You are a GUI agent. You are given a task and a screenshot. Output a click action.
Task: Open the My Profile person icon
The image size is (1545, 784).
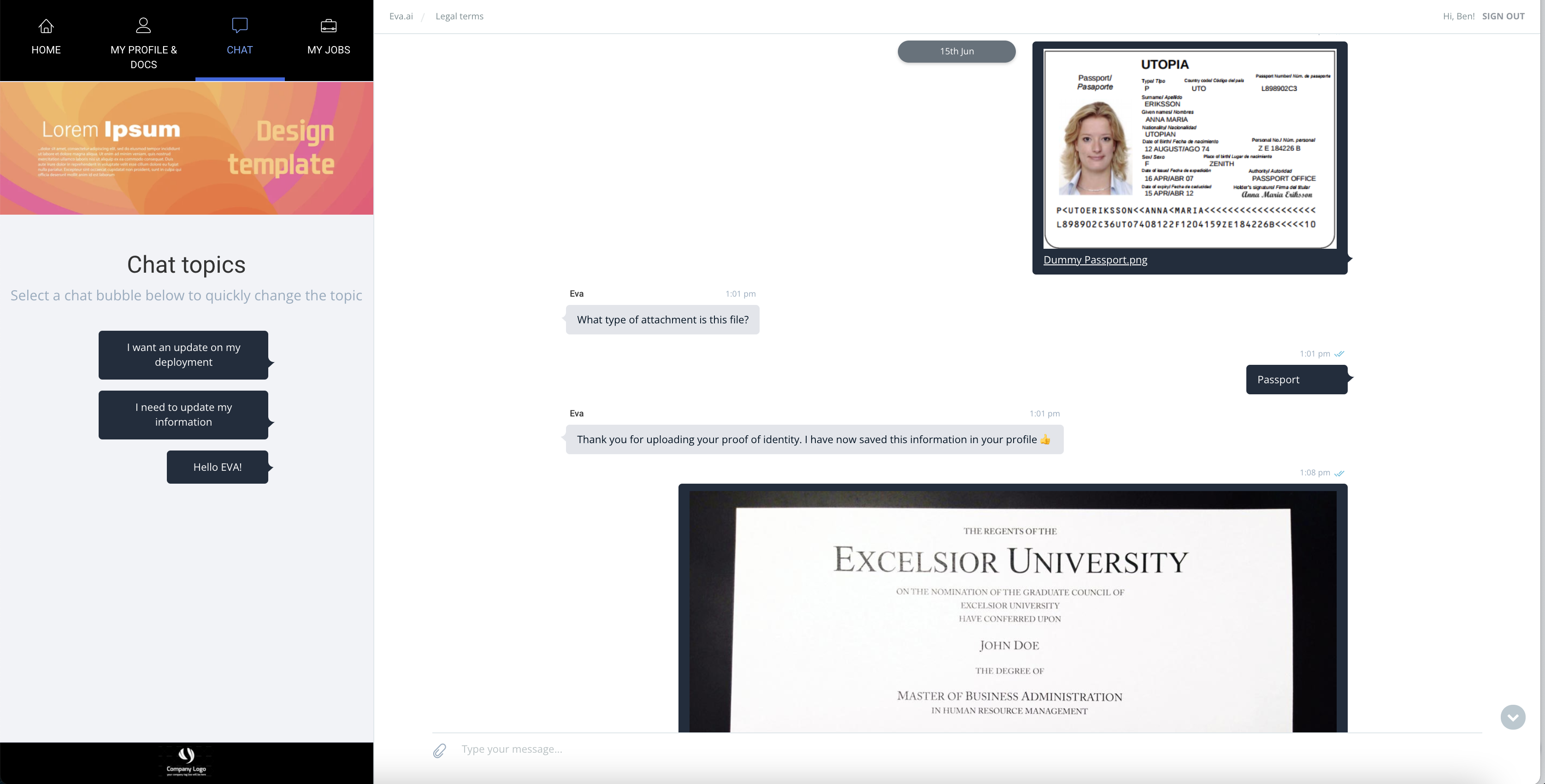pos(143,25)
